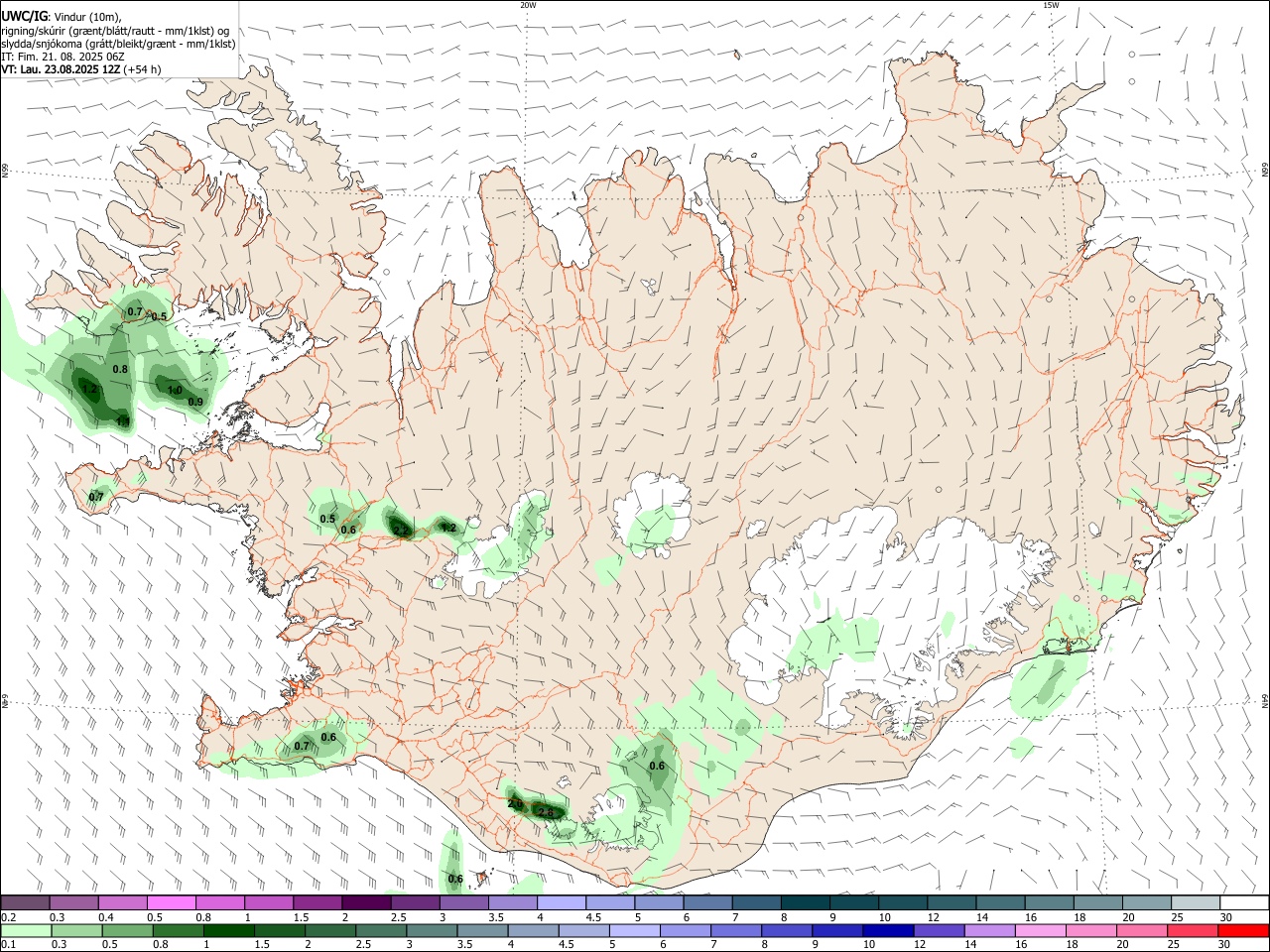The width and height of the screenshot is (1270, 952).
Task: Click the initial time 'IT: Fim. 21. 08. 2025 06Z'
Action: (63, 57)
